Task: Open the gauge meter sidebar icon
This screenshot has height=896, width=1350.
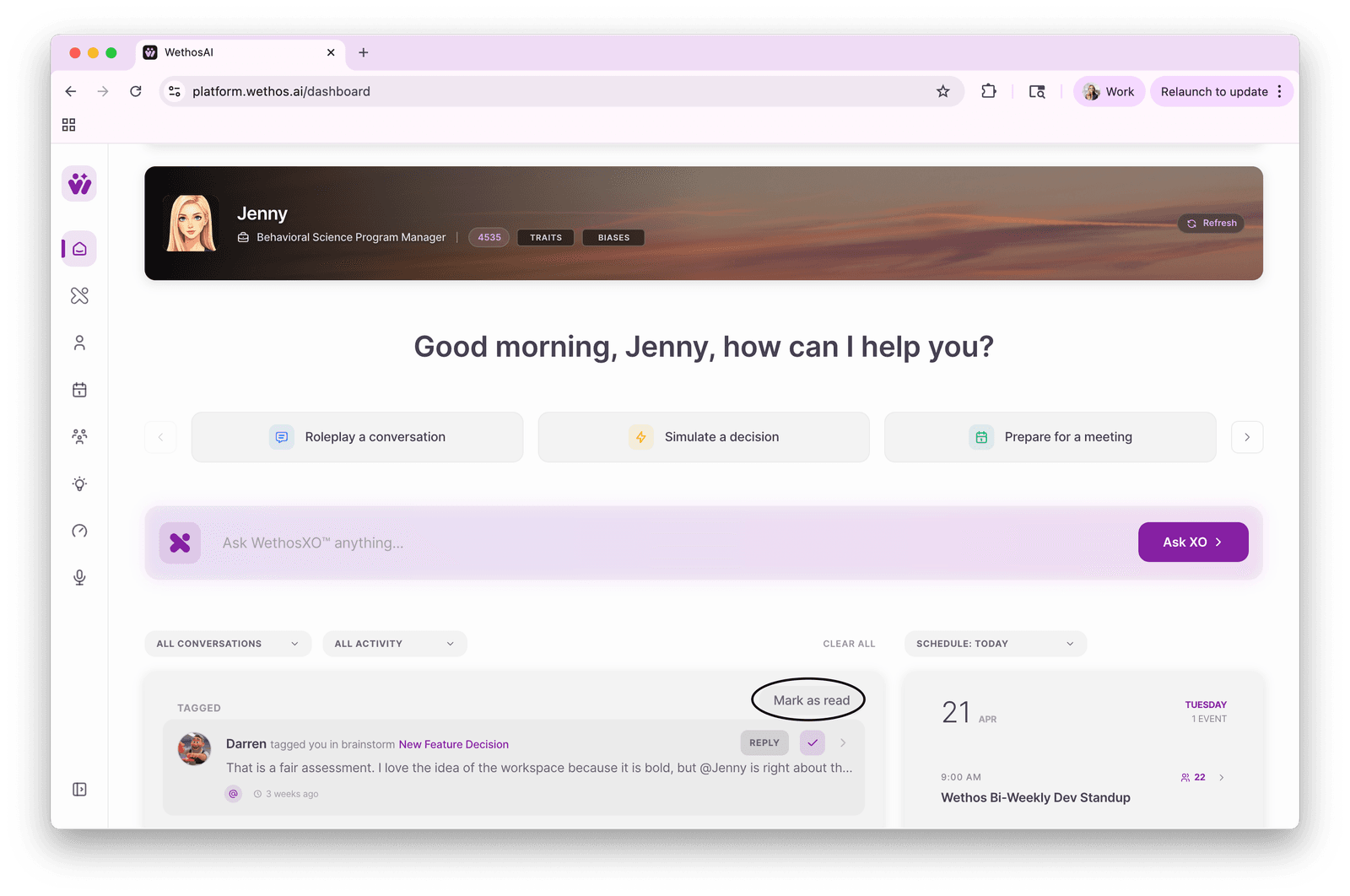Action: coord(79,531)
